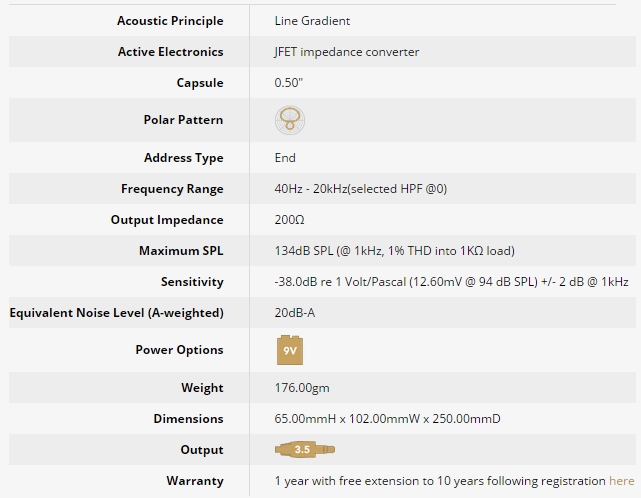Select the 'Line Gradient' value text
Image resolution: width=641 pixels, height=498 pixels.
312,21
